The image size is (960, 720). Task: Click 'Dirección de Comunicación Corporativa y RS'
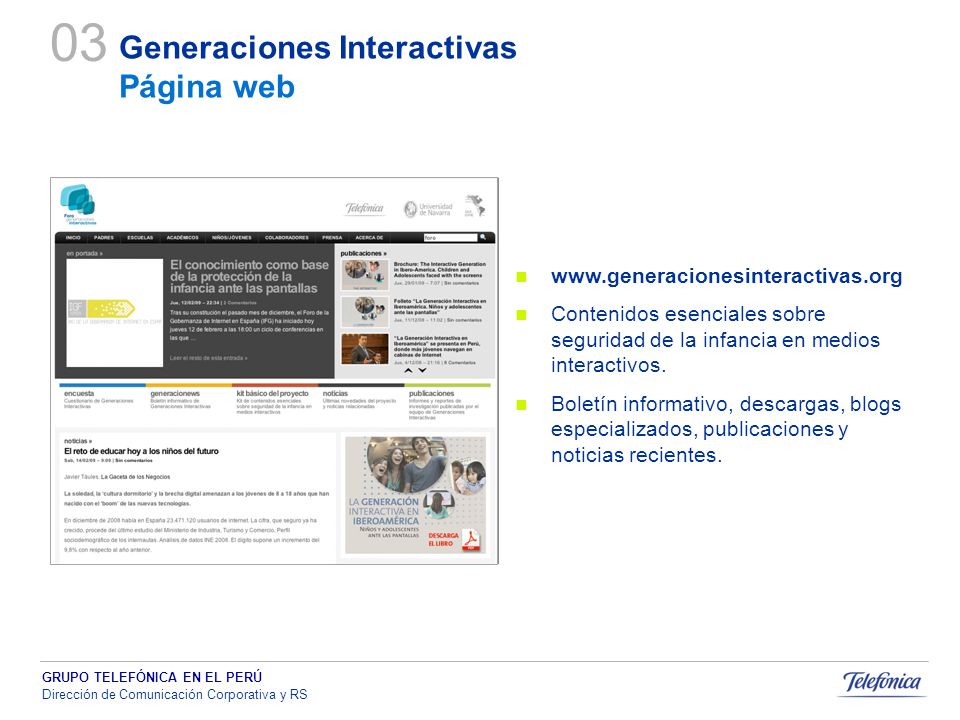point(174,695)
